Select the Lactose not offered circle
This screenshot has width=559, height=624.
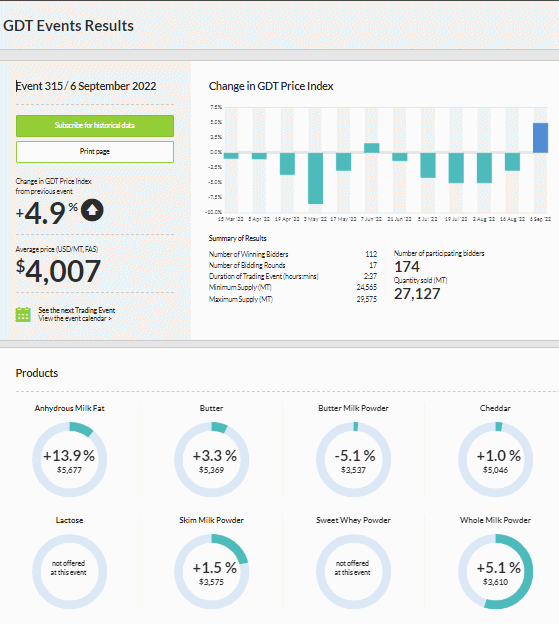[70, 571]
